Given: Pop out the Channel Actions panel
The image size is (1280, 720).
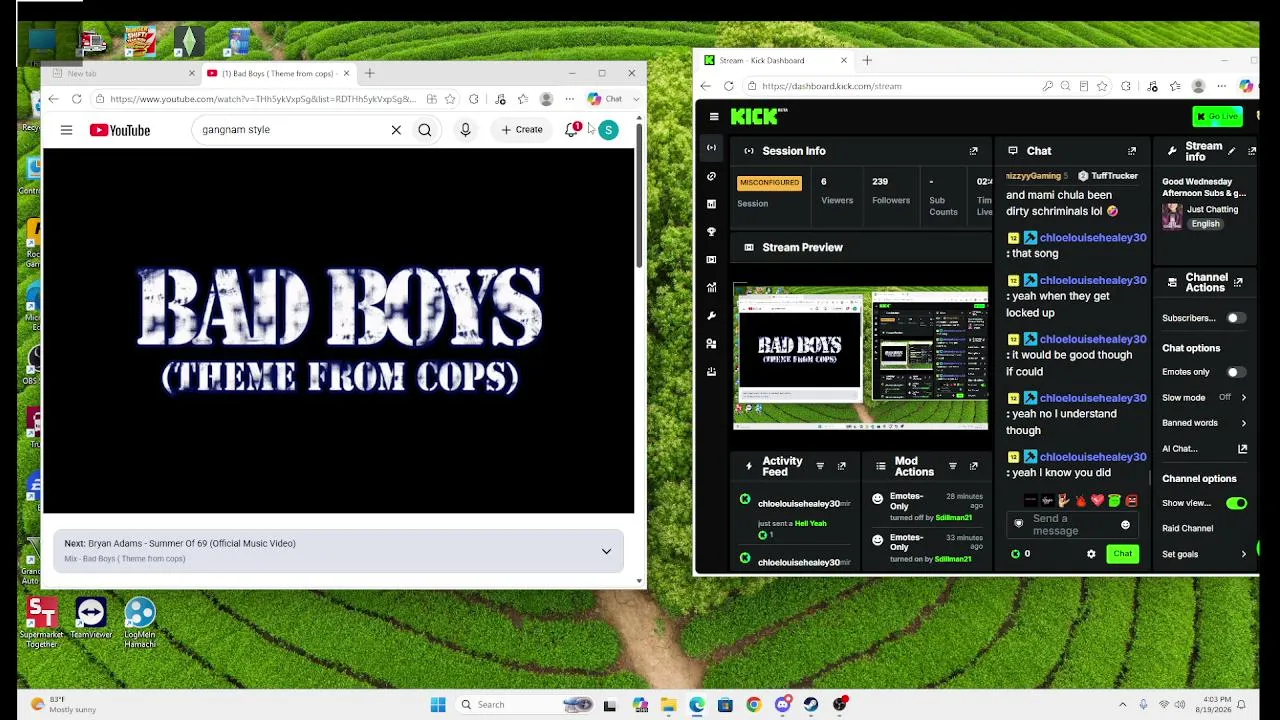Looking at the screenshot, I should tap(1238, 283).
